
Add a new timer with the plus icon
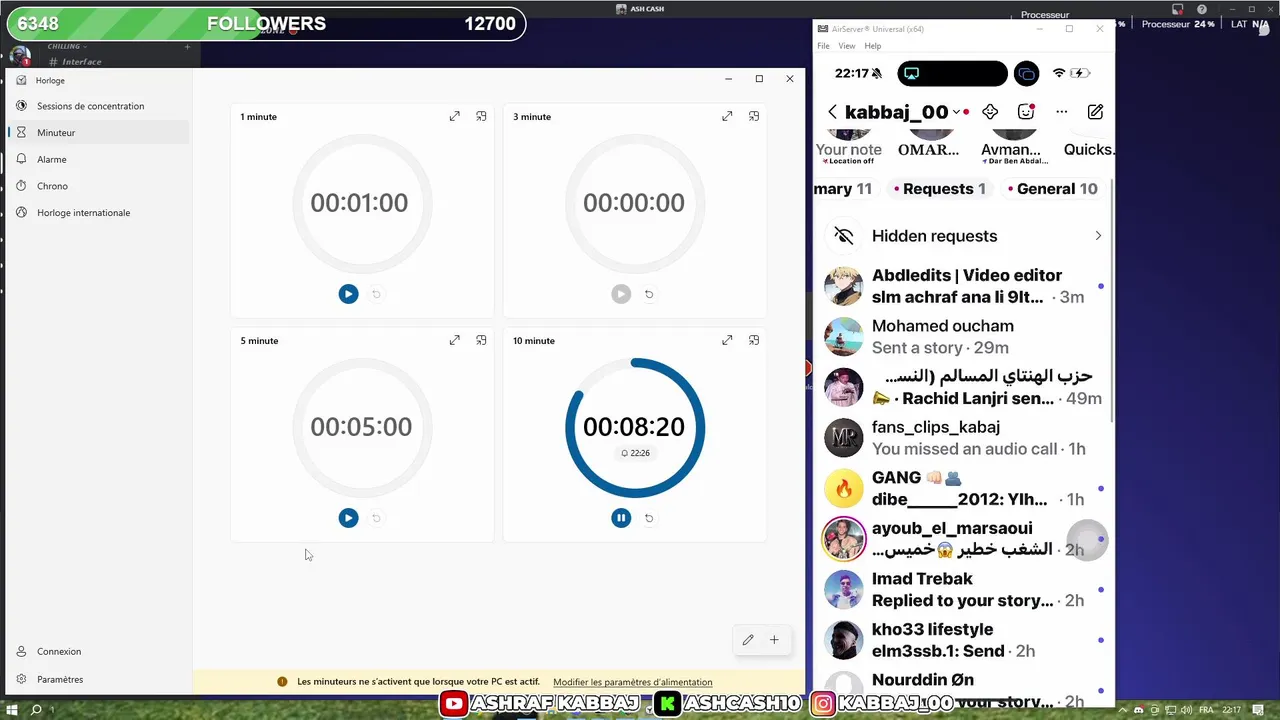(774, 640)
